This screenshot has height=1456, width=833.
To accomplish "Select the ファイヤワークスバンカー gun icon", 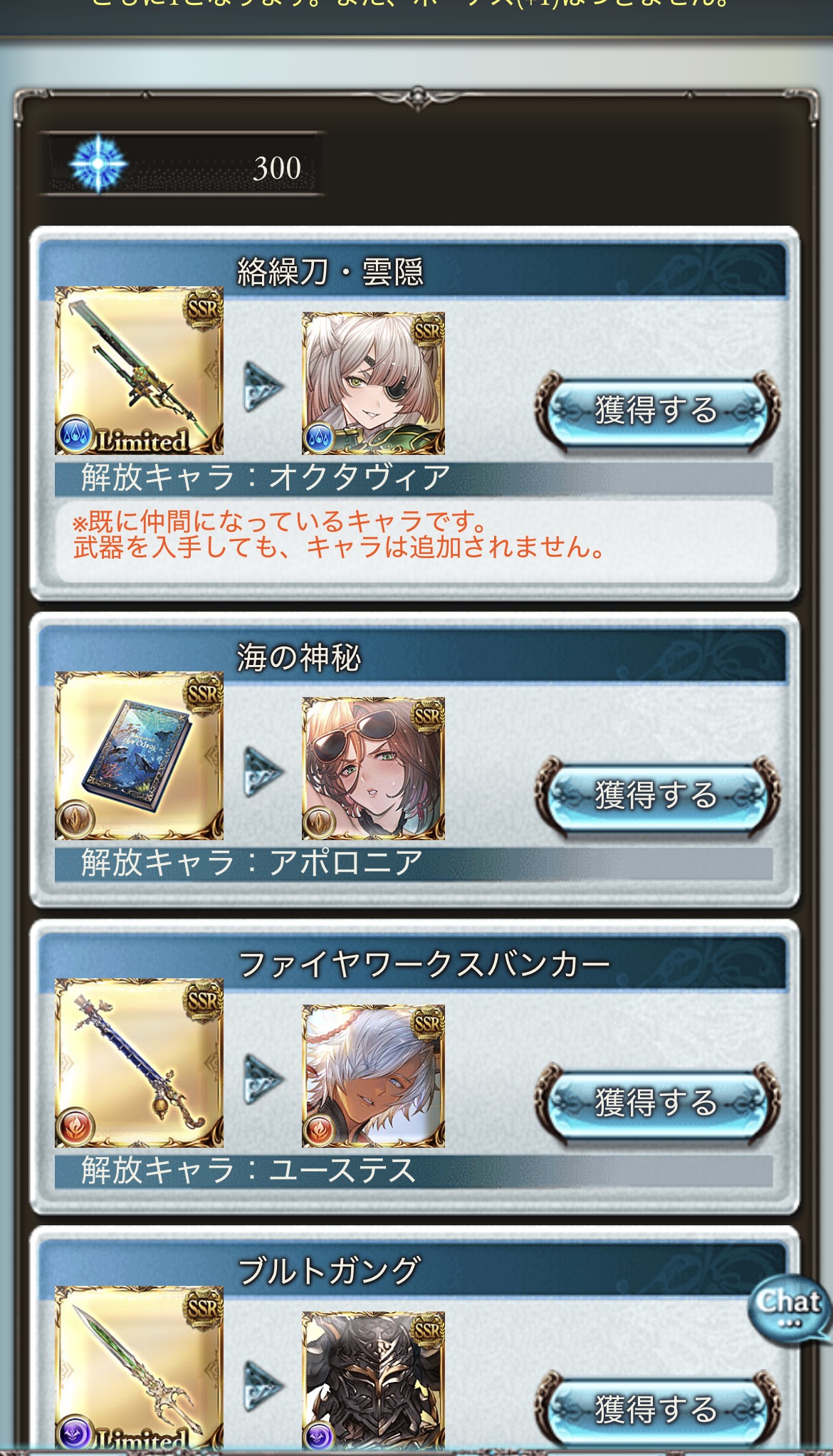I will pos(139,1063).
